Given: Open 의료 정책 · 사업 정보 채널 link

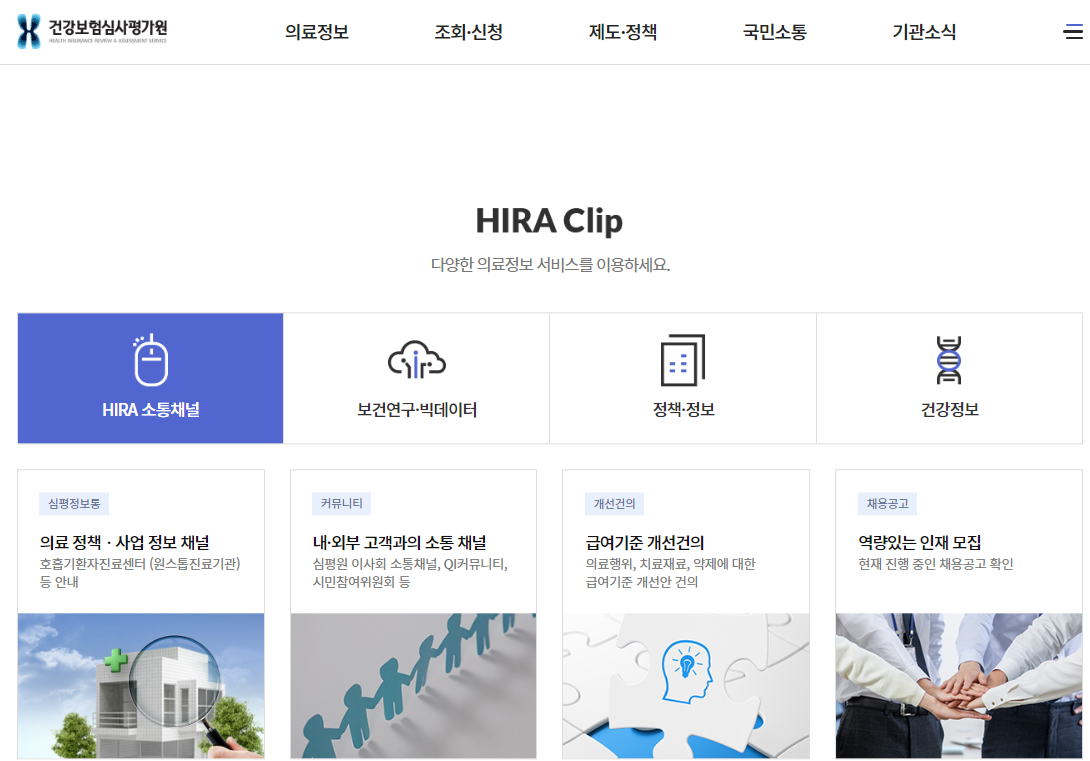Looking at the screenshot, I should (x=124, y=542).
